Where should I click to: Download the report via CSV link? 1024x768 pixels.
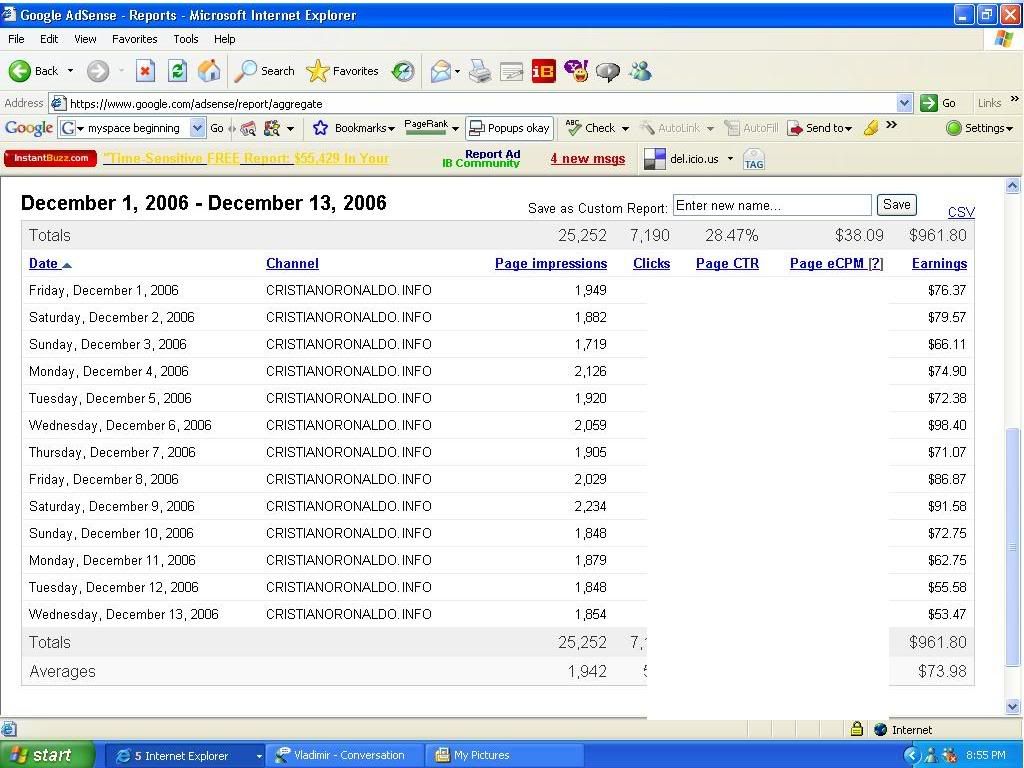tap(961, 212)
